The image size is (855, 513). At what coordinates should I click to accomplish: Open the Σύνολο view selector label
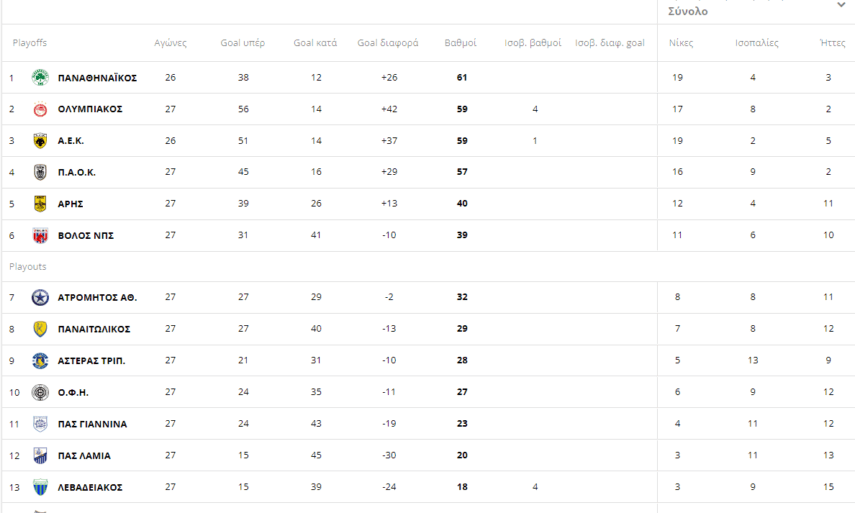click(688, 12)
